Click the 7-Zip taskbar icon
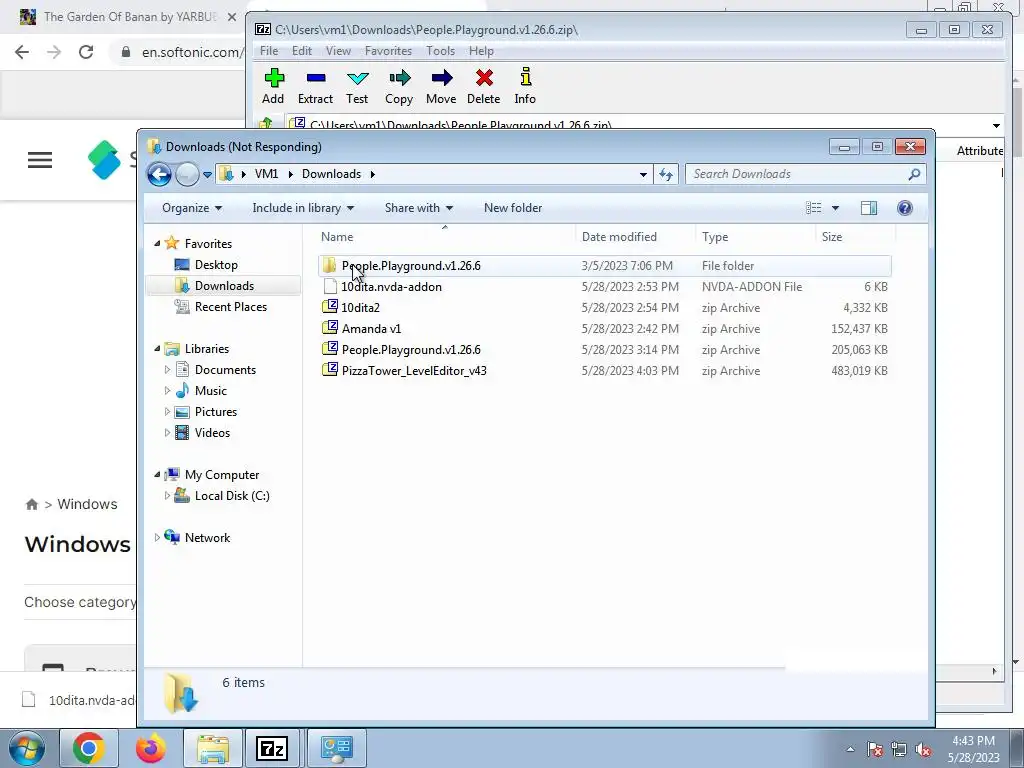Image resolution: width=1024 pixels, height=768 pixels. (272, 748)
